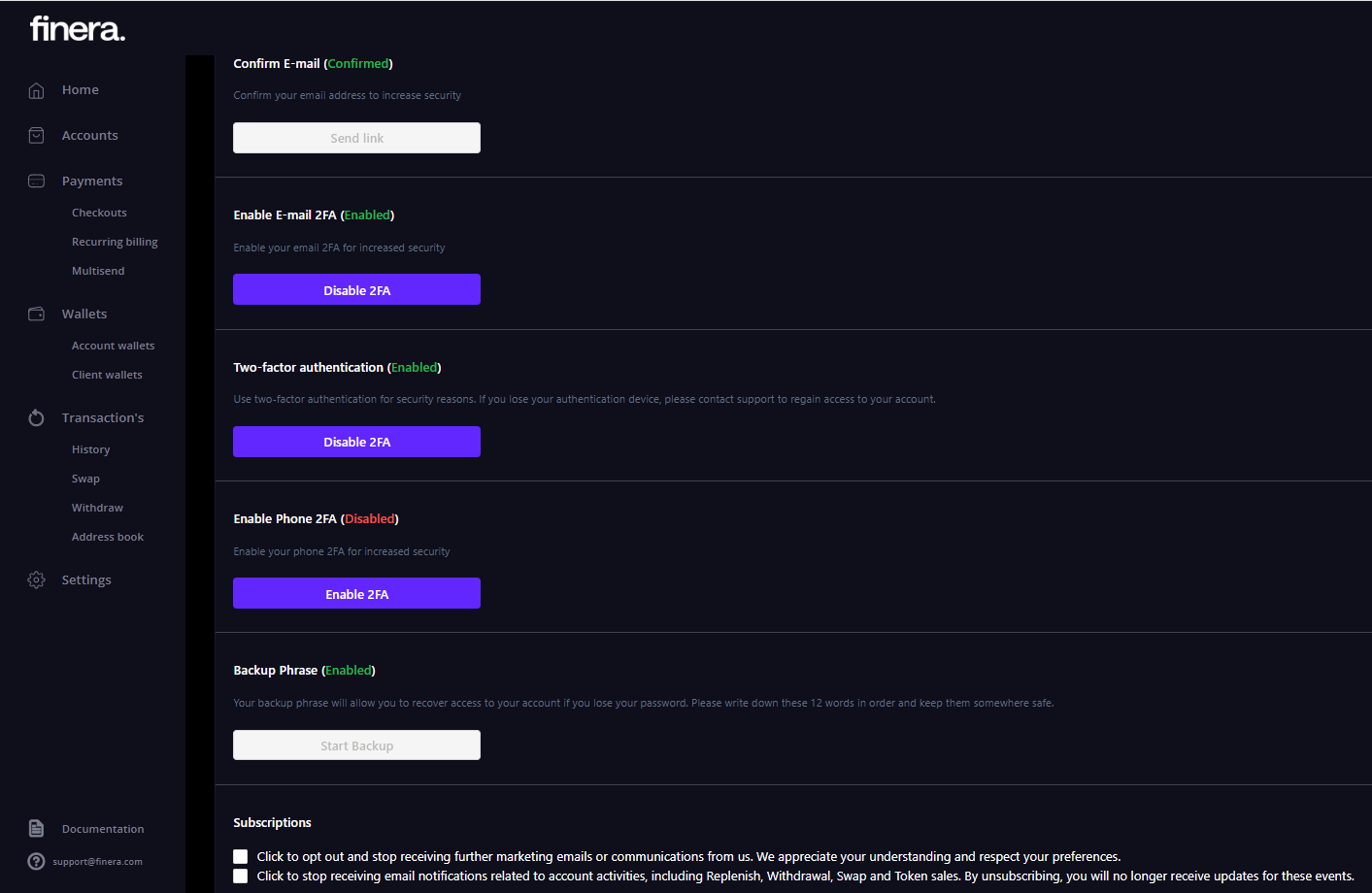
Task: Select Swap under Transaction's
Action: (x=85, y=480)
